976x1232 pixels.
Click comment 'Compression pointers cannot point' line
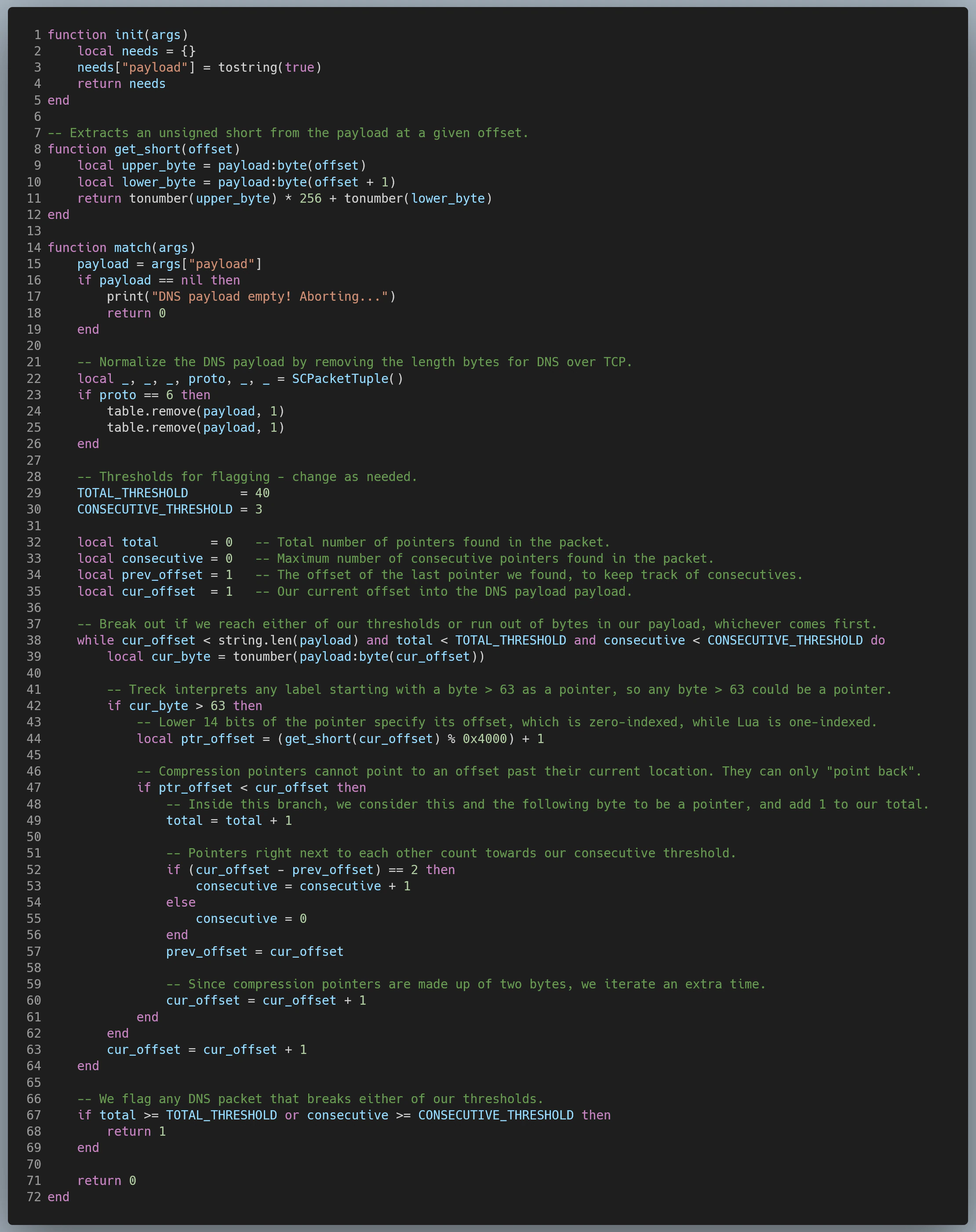(x=530, y=771)
